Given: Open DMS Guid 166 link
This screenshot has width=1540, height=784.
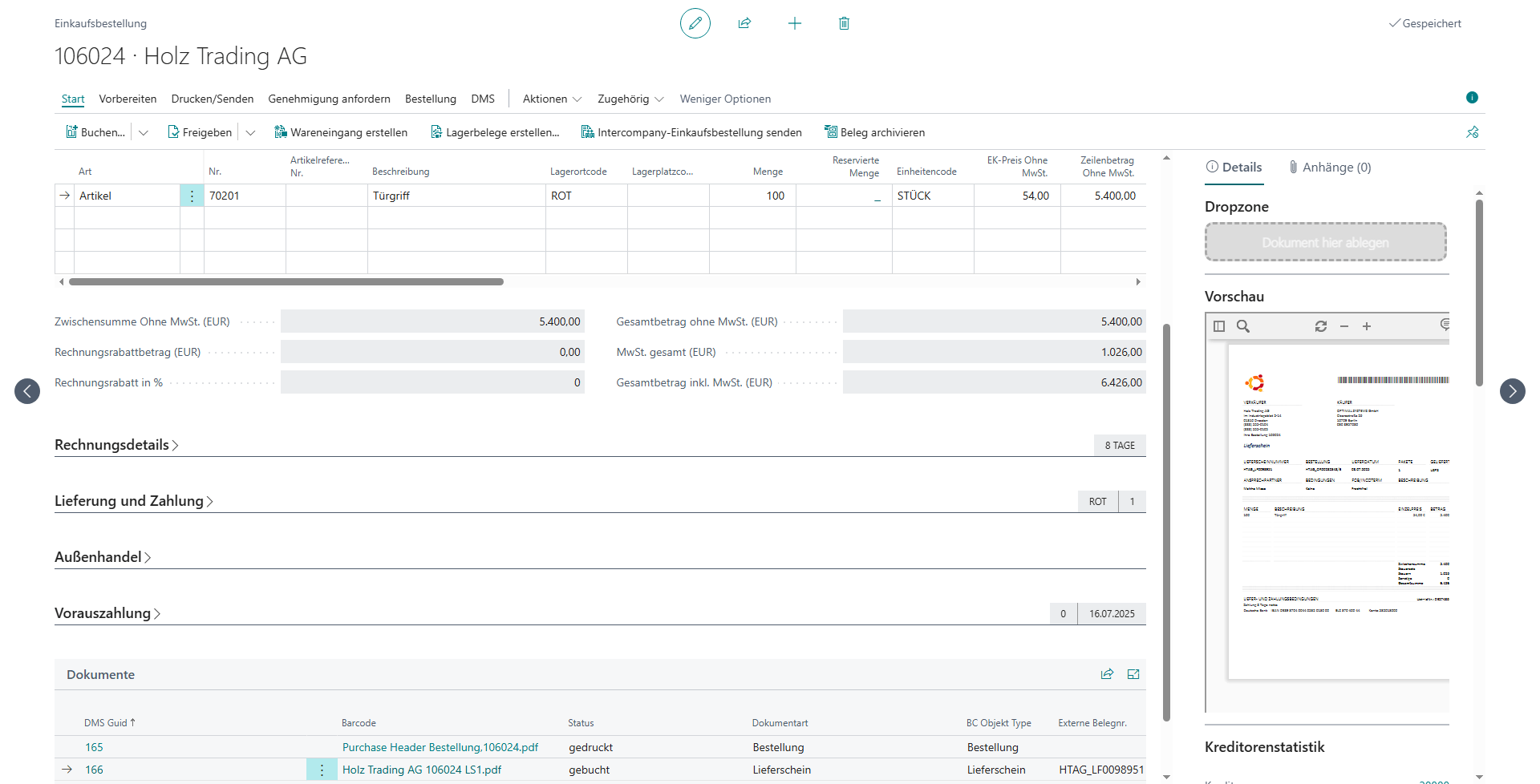Looking at the screenshot, I should point(94,770).
